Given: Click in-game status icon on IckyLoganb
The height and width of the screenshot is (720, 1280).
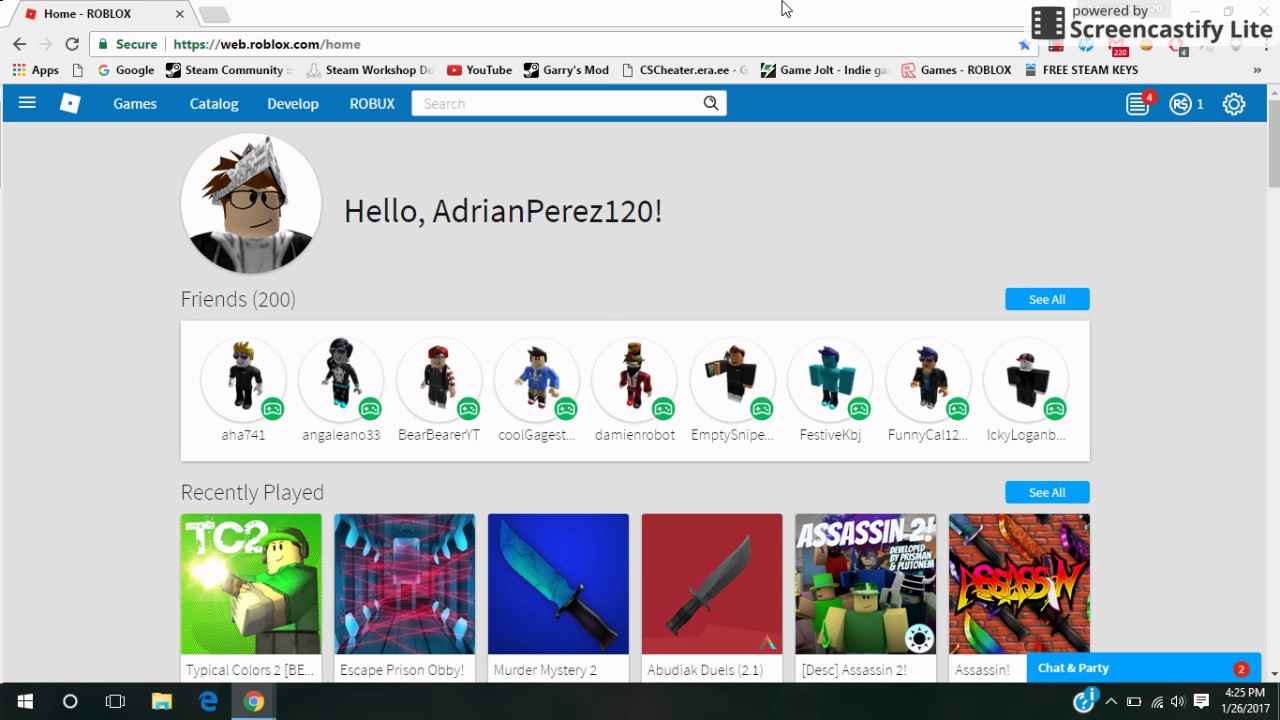Looking at the screenshot, I should coord(1055,408).
